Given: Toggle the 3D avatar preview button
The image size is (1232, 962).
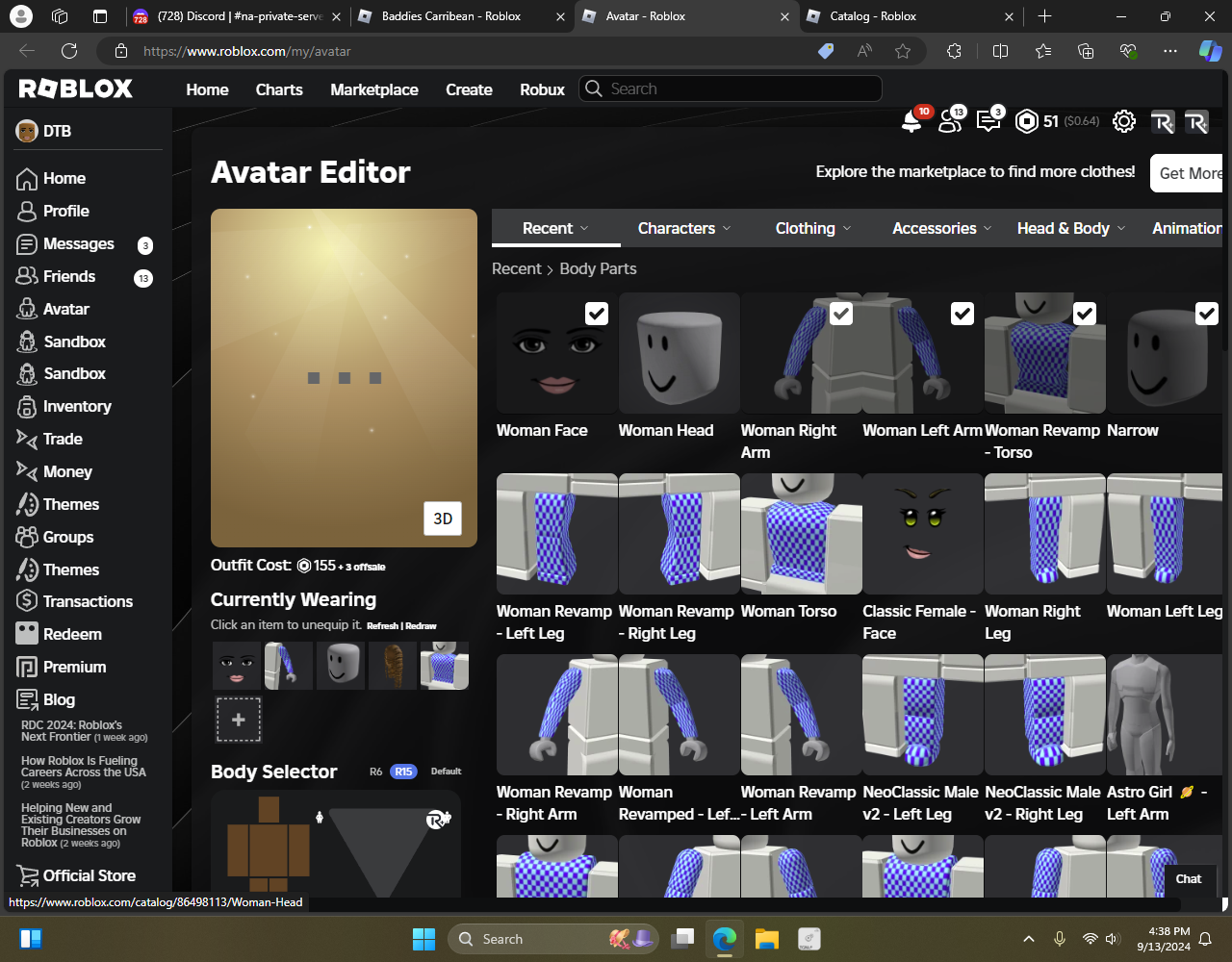Looking at the screenshot, I should click(x=443, y=519).
